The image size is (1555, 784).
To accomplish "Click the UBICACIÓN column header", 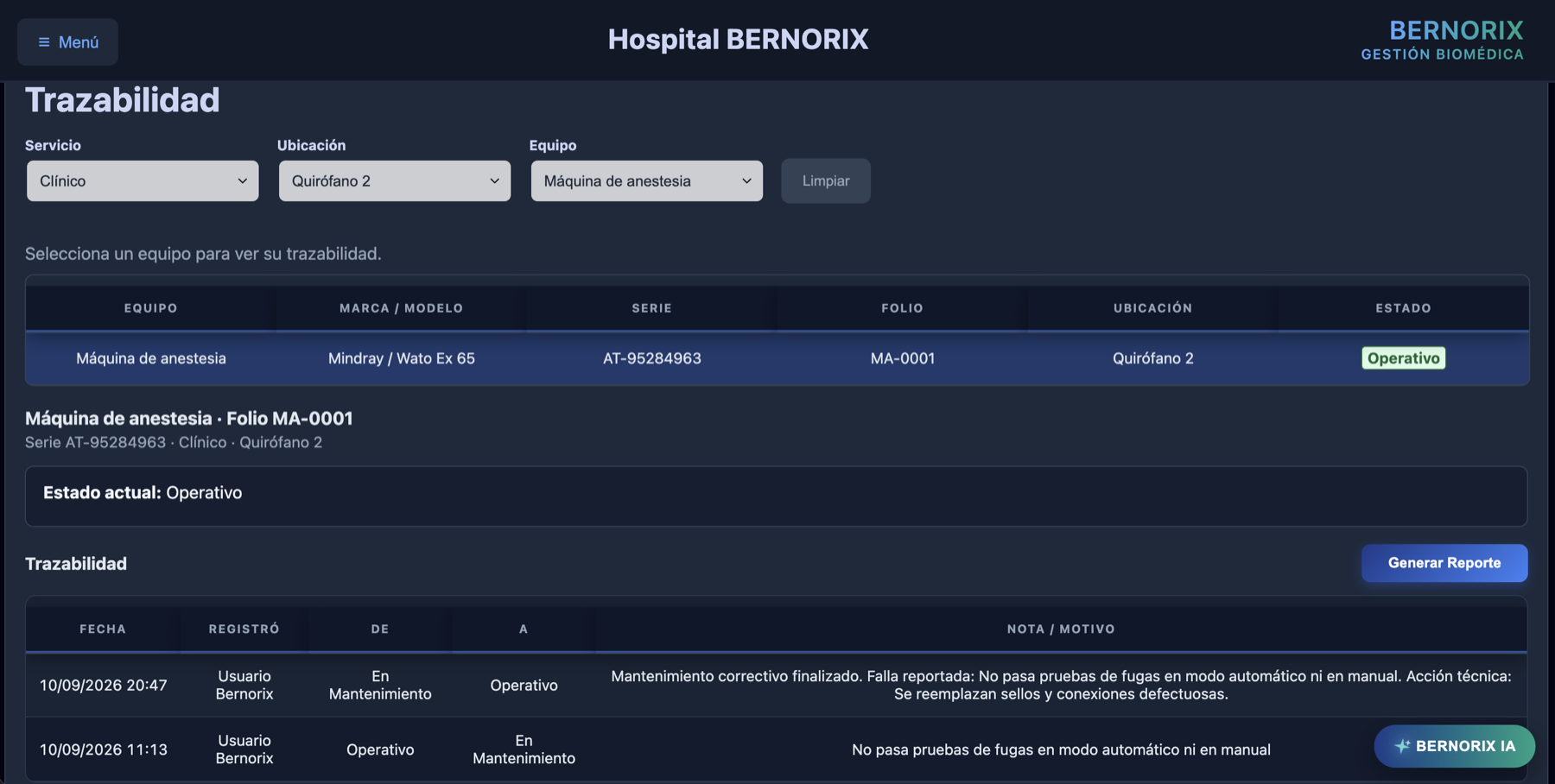I will pos(1153,308).
